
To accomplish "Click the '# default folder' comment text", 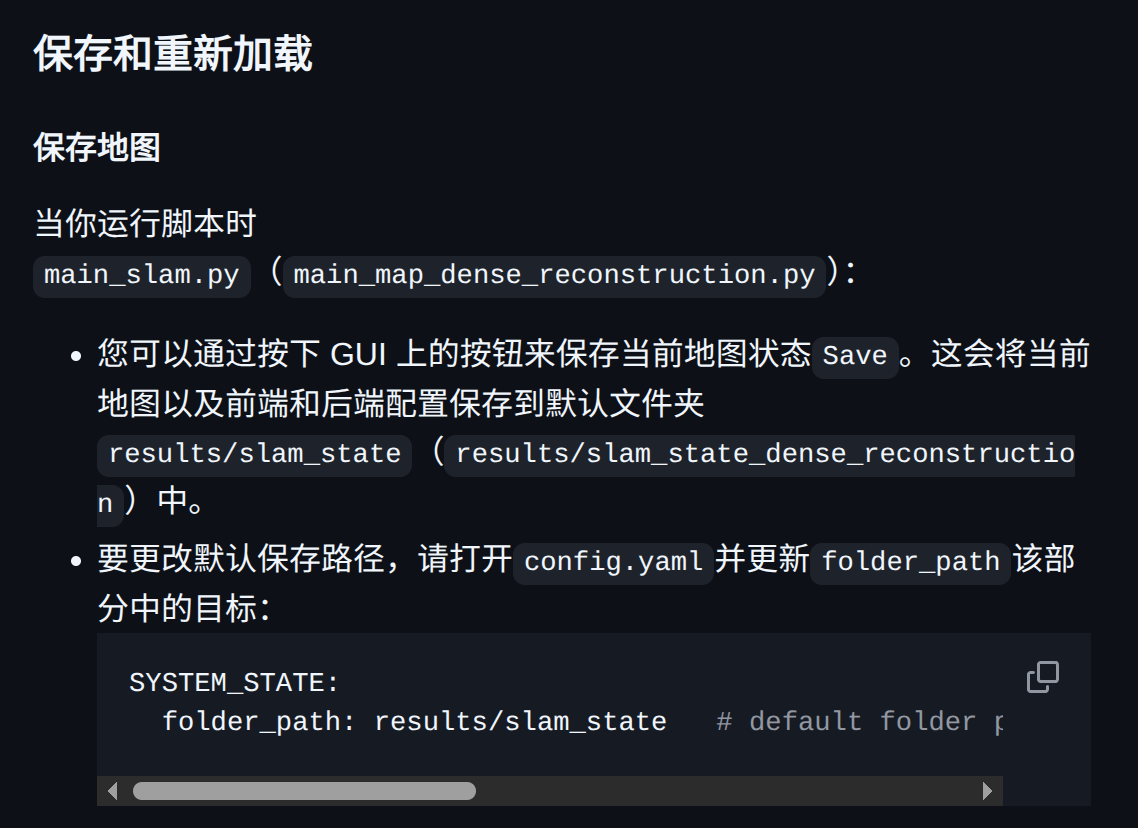I will [846, 721].
